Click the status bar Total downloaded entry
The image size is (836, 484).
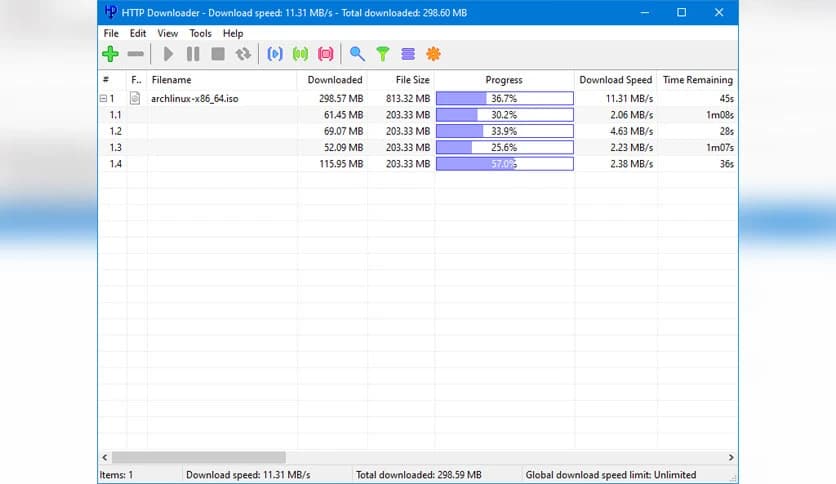click(419, 474)
